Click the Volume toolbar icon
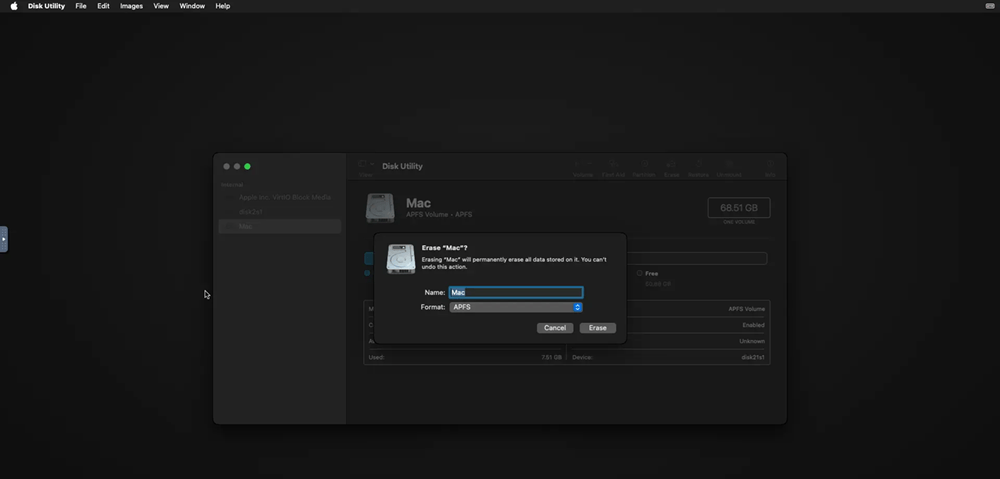 (x=583, y=165)
